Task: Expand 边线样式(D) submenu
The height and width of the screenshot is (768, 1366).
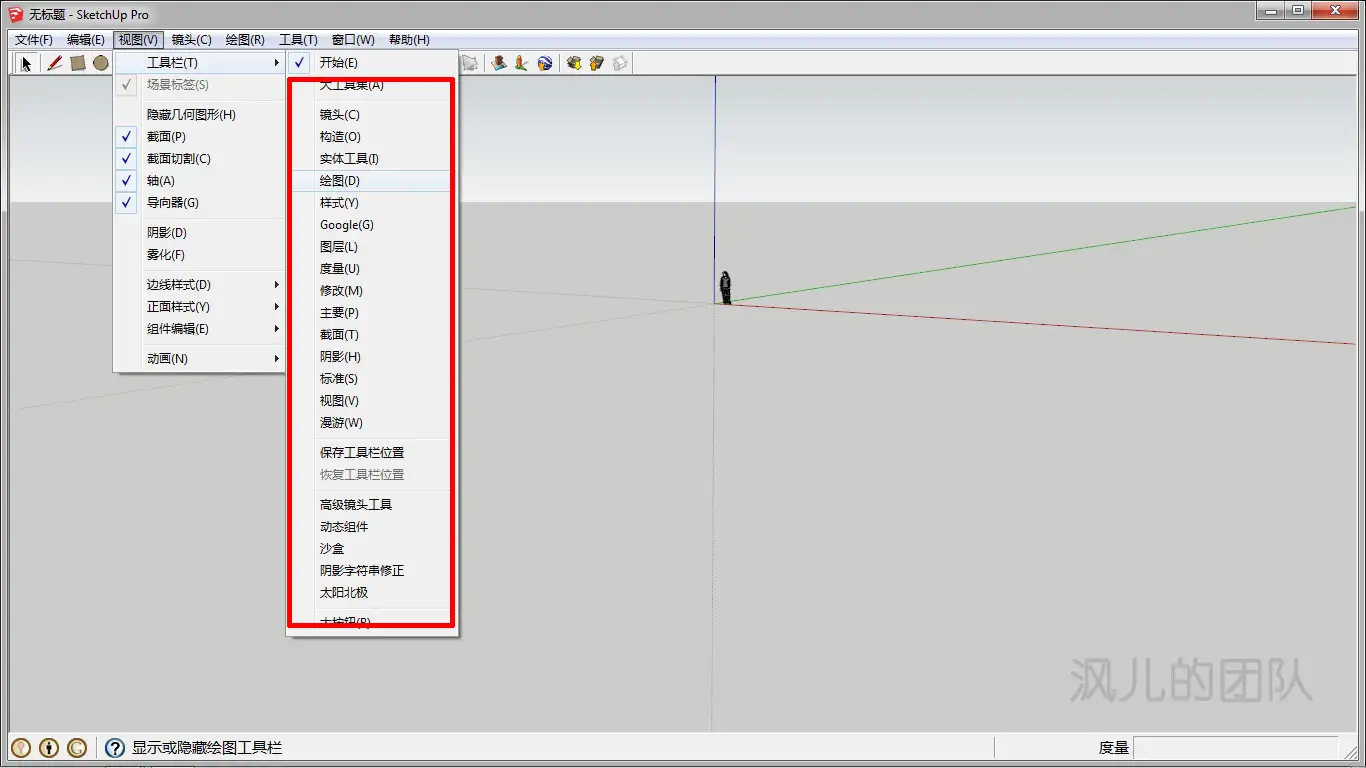Action: coord(199,285)
